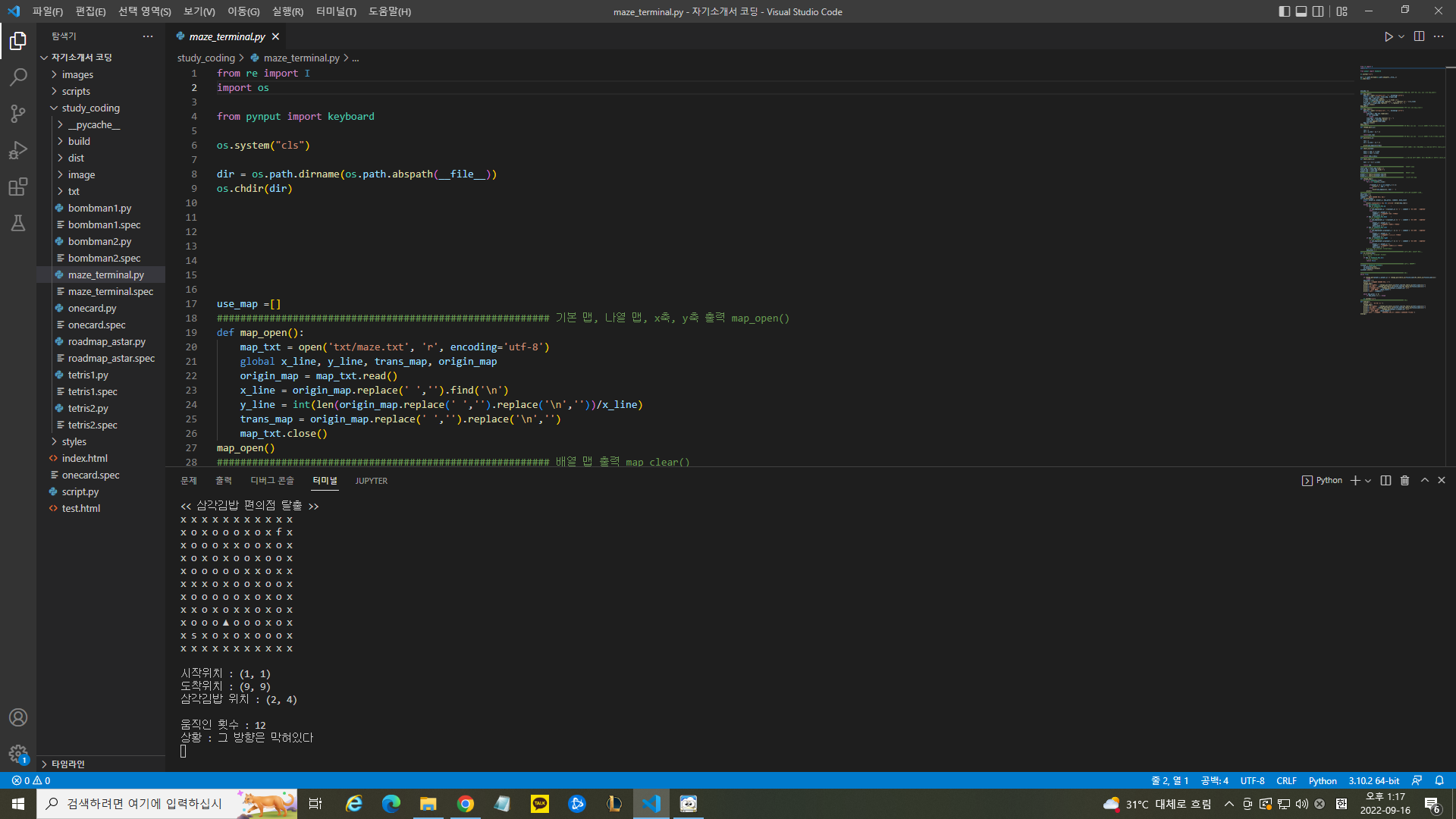Open the 터미널(T) menu
The image size is (1456, 819).
336,11
